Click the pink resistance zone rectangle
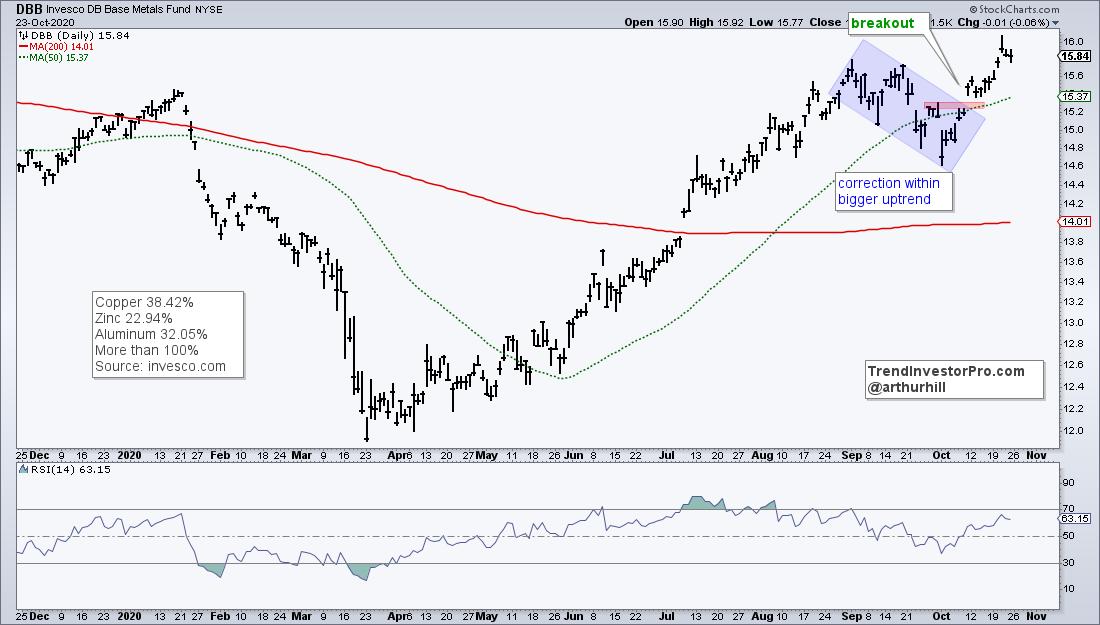The image size is (1100, 625). click(954, 105)
